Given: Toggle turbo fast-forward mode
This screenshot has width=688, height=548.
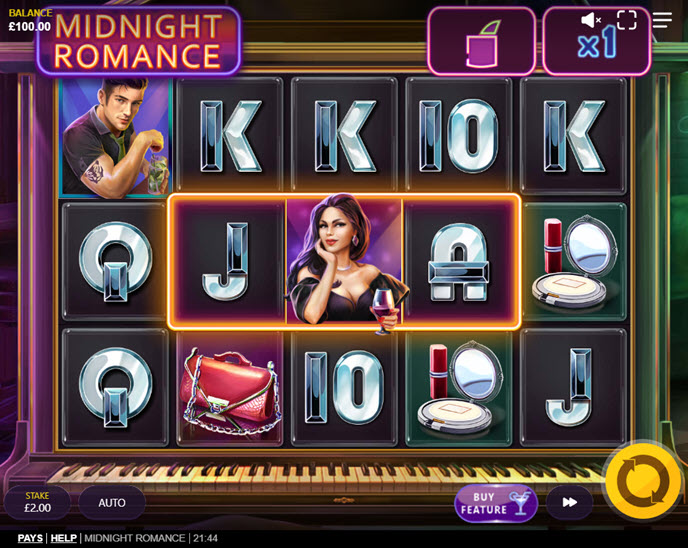Looking at the screenshot, I should (570, 502).
